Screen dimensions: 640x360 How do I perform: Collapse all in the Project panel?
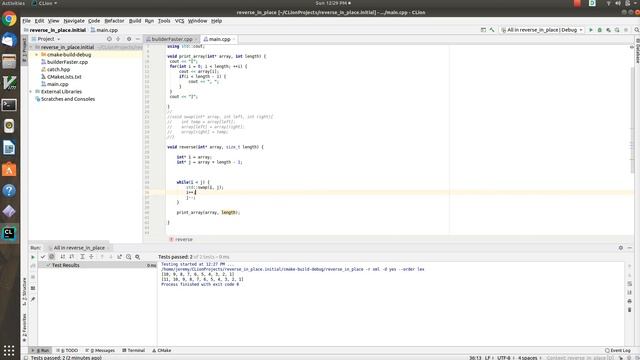point(118,39)
